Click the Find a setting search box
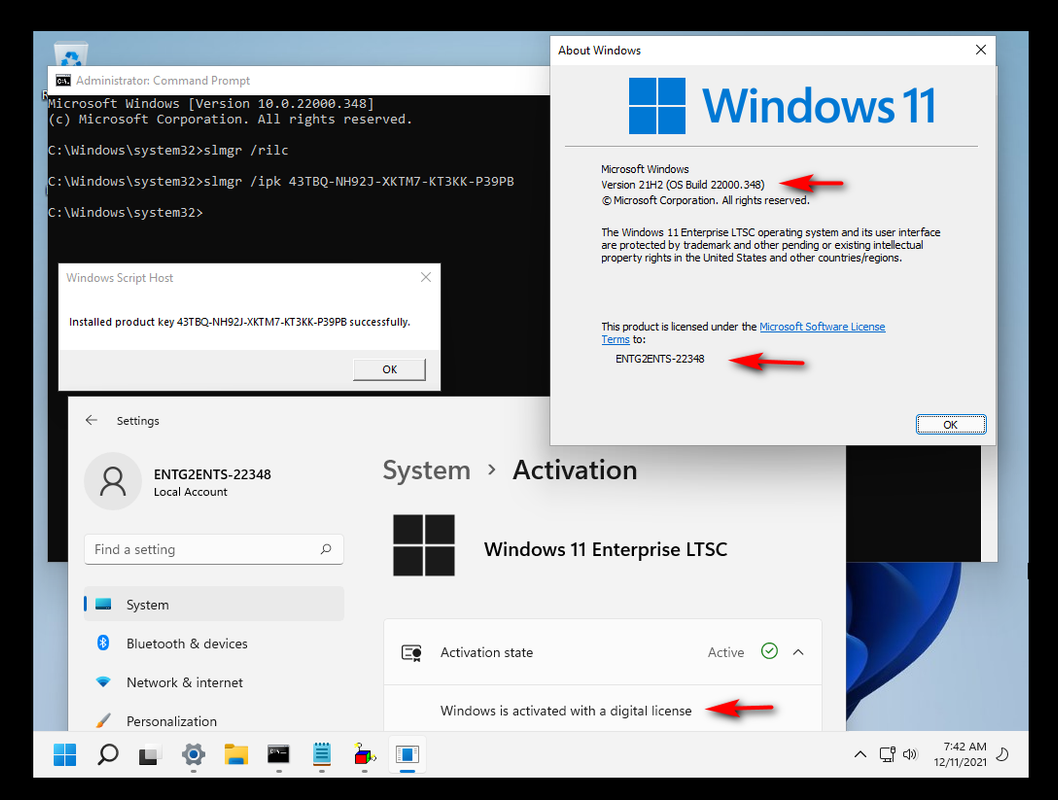Viewport: 1058px width, 800px height. click(x=213, y=549)
